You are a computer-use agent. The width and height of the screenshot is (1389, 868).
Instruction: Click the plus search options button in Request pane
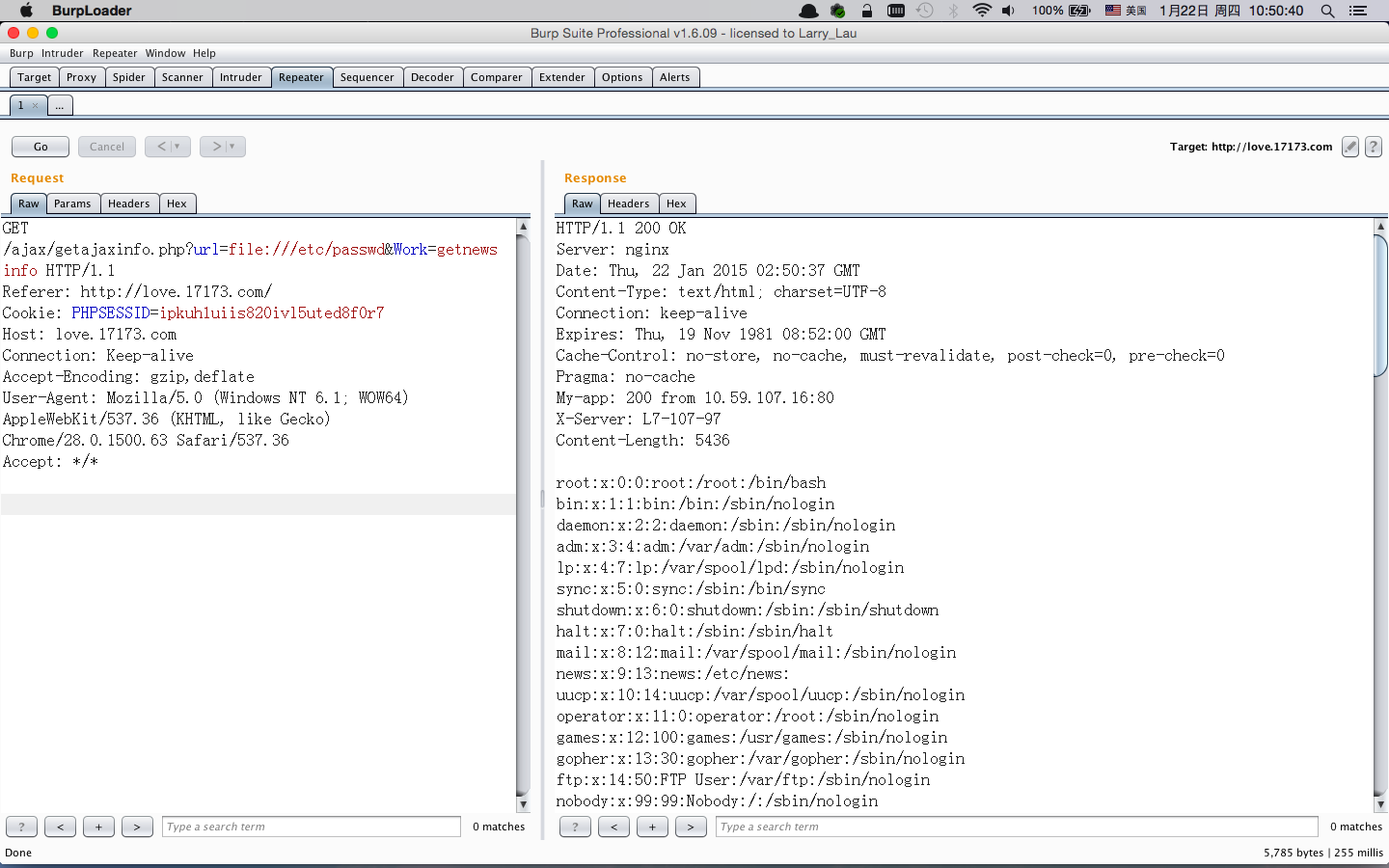tap(98, 827)
